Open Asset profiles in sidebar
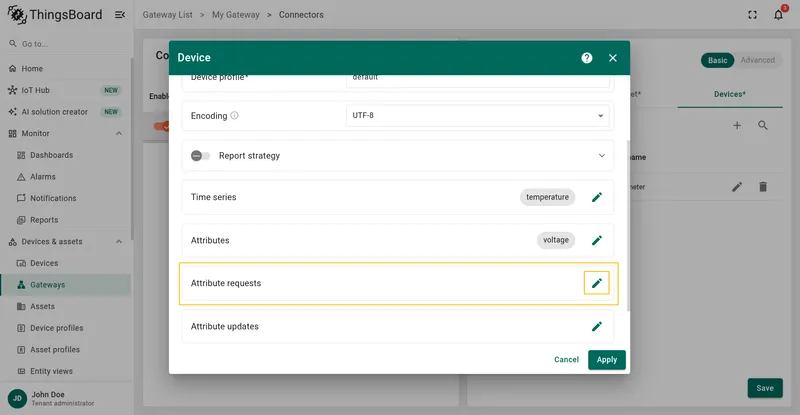The width and height of the screenshot is (800, 415). coord(65,350)
